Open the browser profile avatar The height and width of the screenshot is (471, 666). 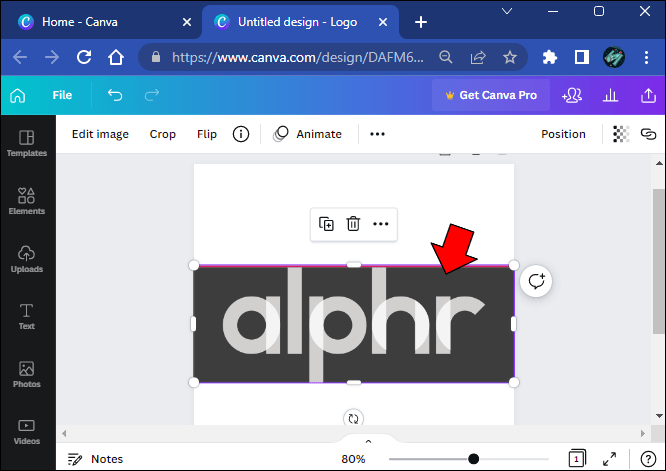click(x=614, y=57)
